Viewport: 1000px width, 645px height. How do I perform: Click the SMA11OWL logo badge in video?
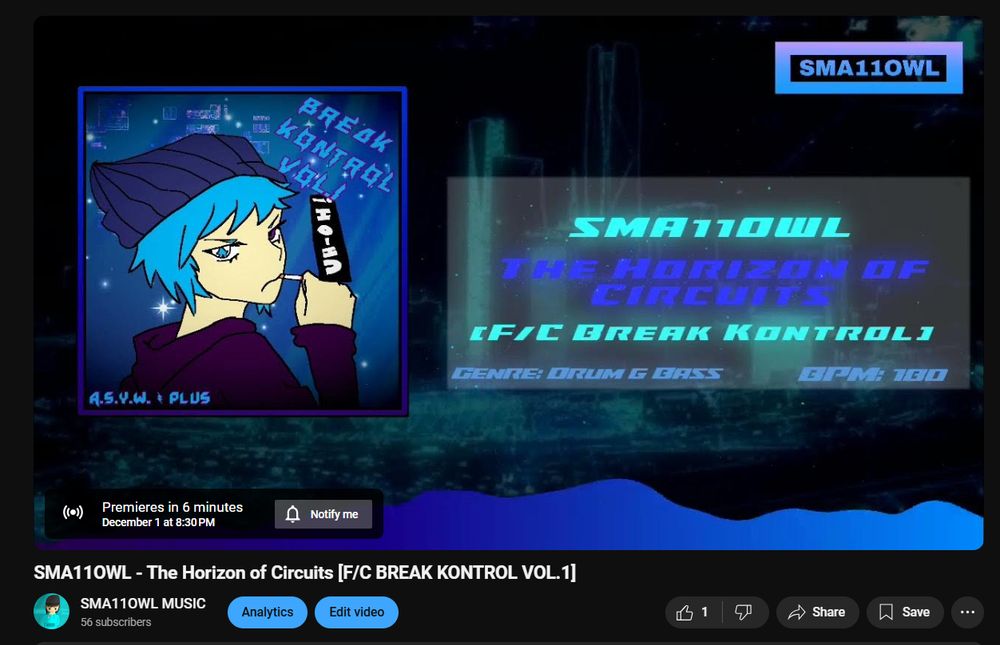(869, 68)
